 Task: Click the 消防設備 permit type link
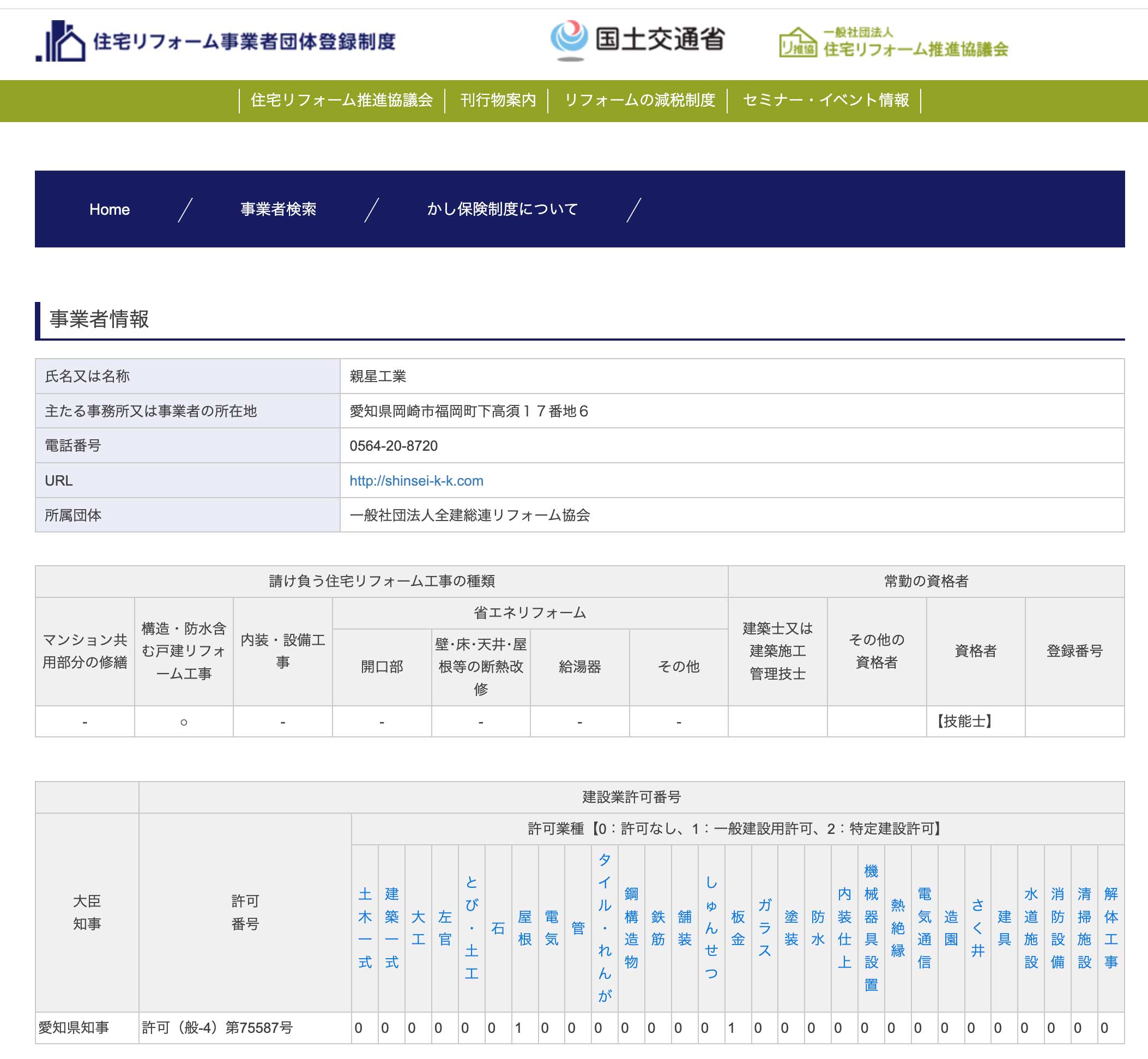point(1058,928)
